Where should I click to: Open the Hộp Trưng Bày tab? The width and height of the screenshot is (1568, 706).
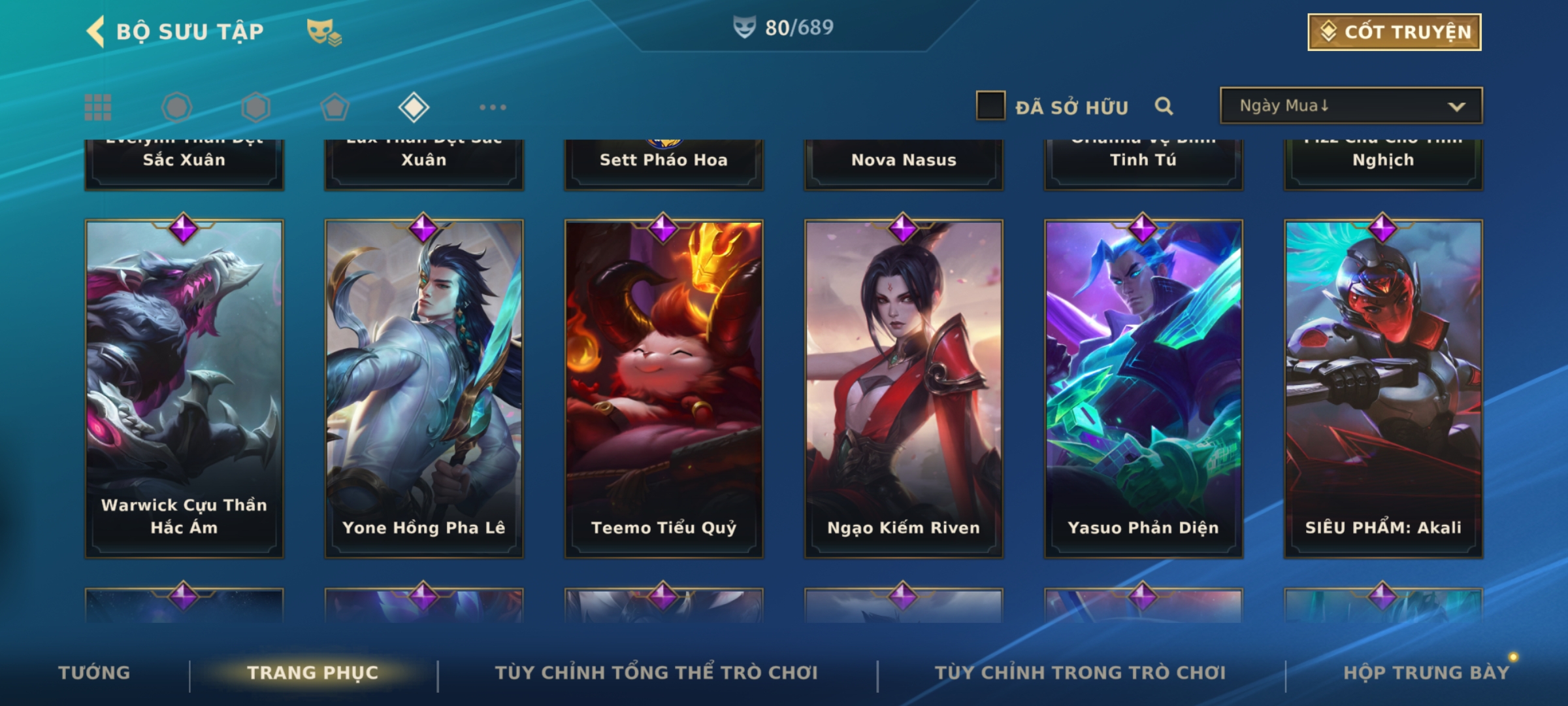click(1426, 673)
